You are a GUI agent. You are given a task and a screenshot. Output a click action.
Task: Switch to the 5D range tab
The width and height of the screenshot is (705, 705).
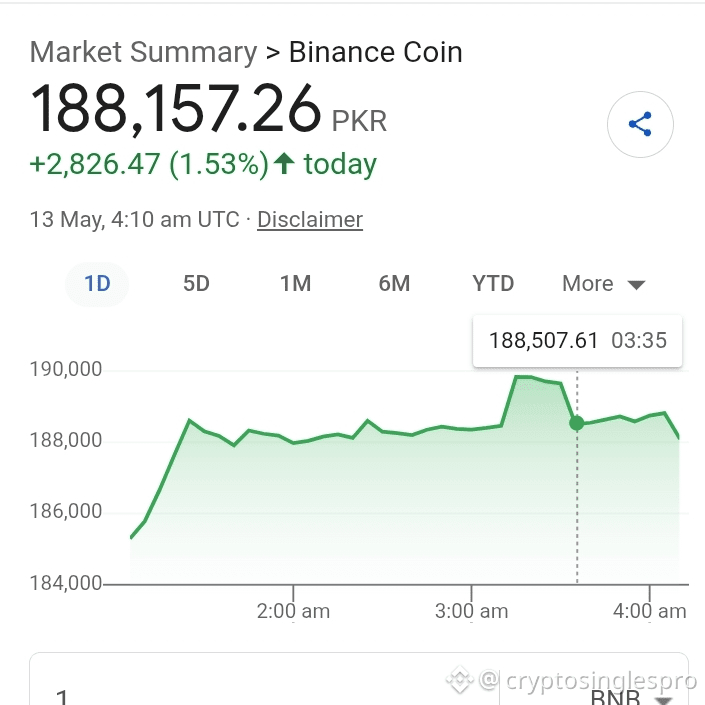click(x=196, y=284)
